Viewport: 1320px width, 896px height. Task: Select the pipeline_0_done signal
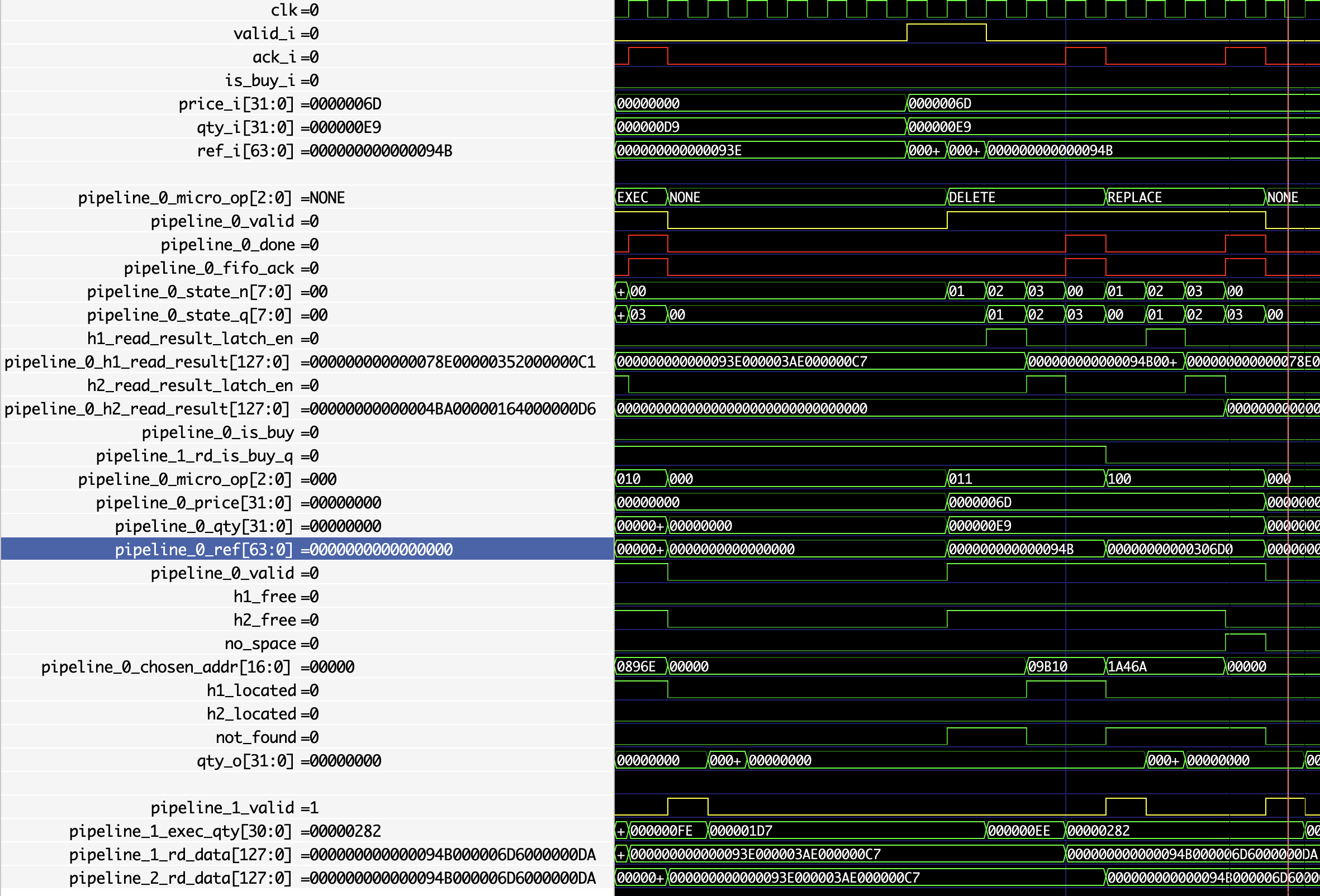(x=307, y=244)
